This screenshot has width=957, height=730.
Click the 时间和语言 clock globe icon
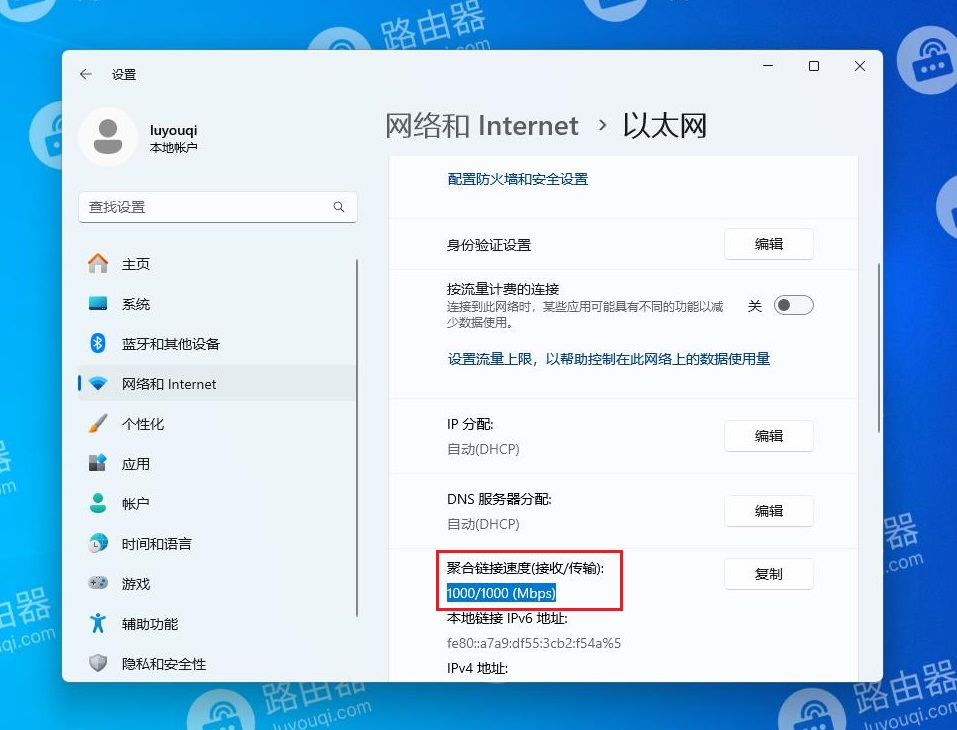(98, 543)
